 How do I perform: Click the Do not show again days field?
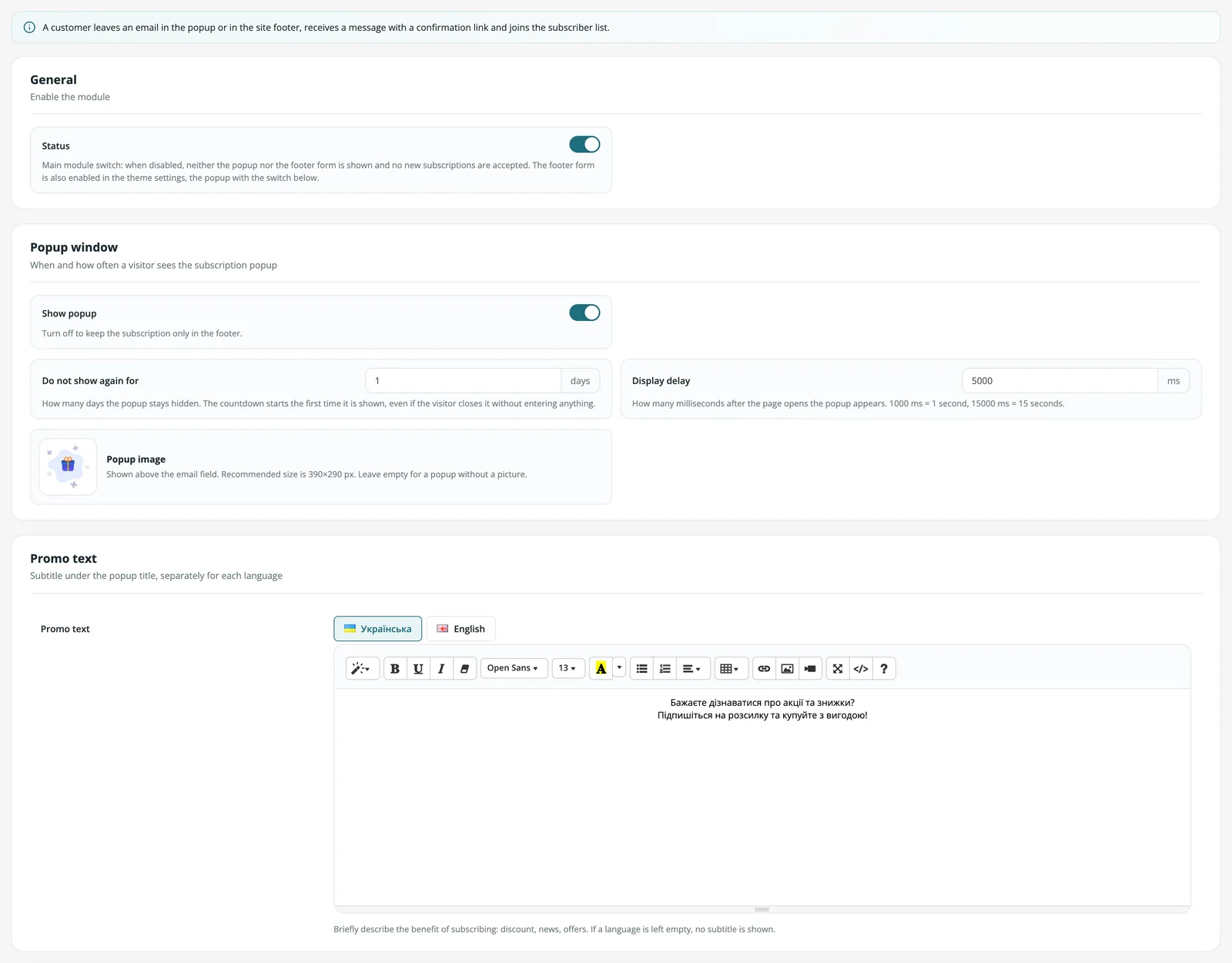pos(464,381)
